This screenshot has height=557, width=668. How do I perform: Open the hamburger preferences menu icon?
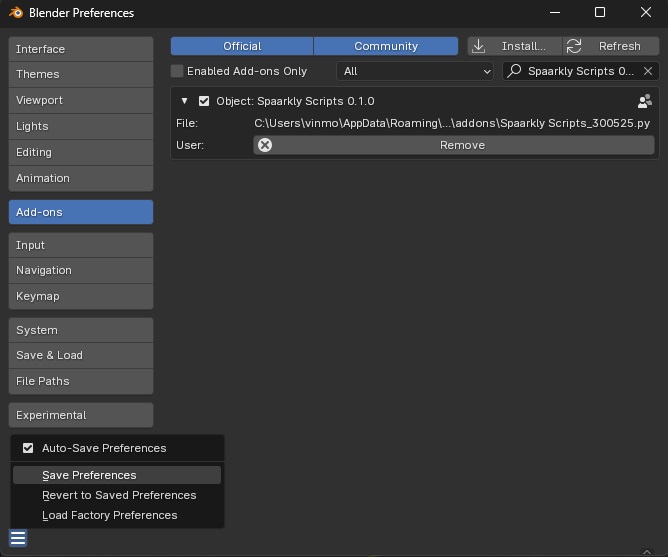coord(18,538)
